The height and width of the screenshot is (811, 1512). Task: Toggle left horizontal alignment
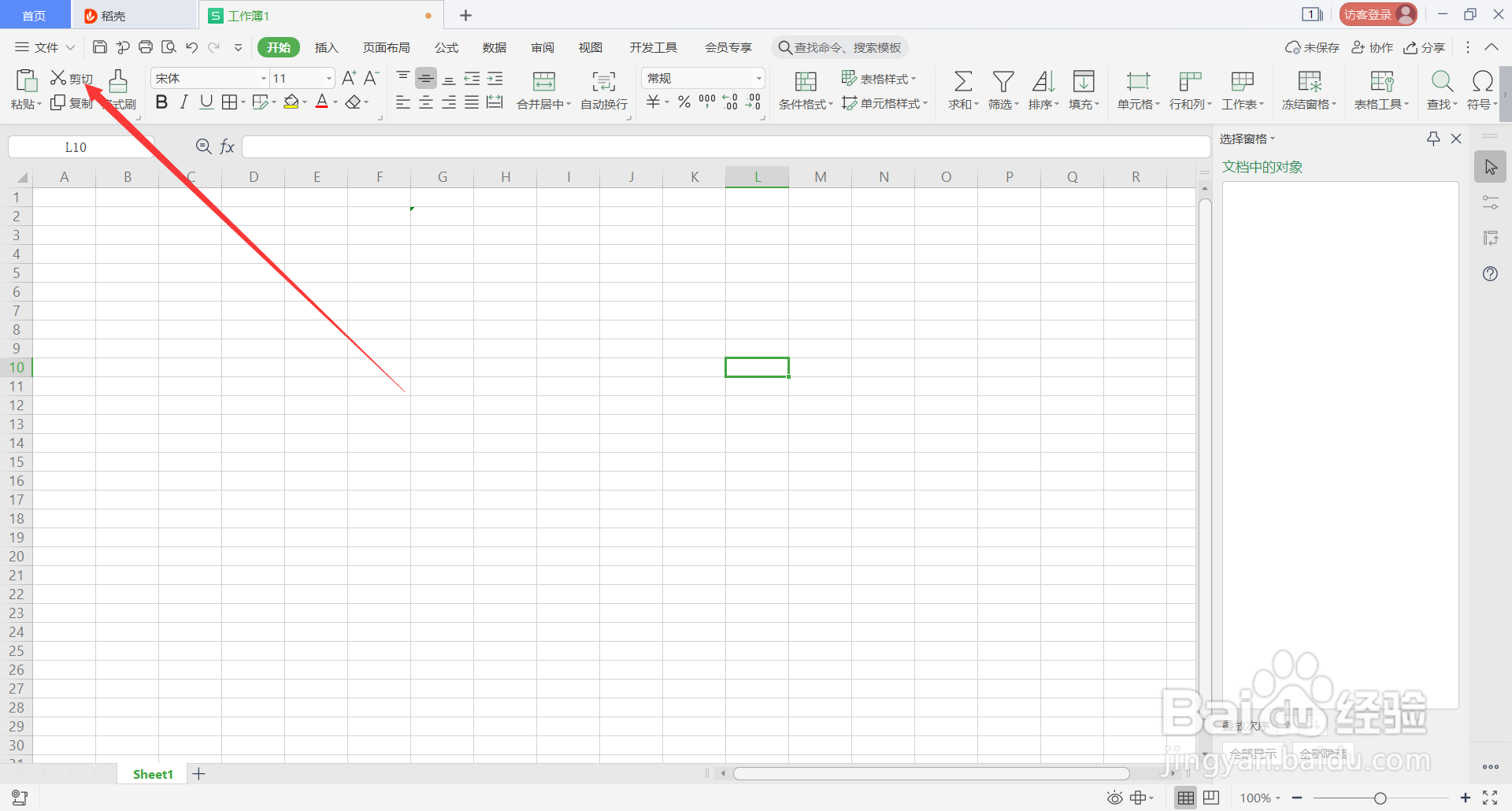pyautogui.click(x=403, y=102)
